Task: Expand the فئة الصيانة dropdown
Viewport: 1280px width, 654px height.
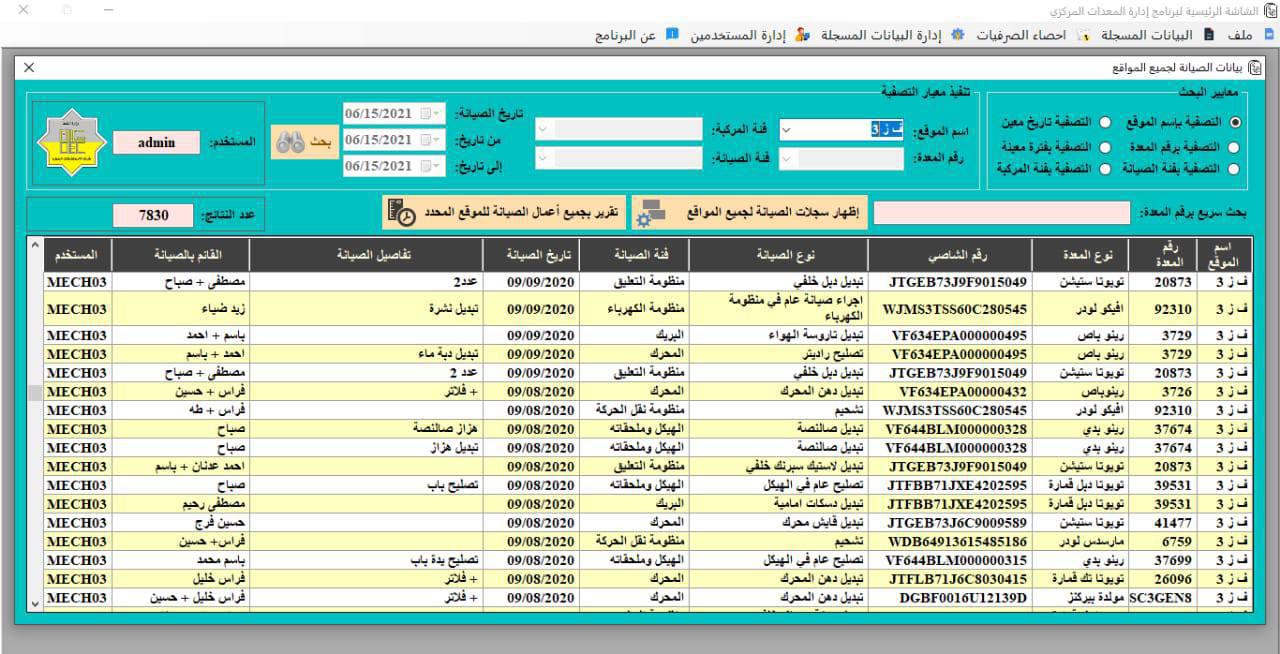Action: click(542, 159)
